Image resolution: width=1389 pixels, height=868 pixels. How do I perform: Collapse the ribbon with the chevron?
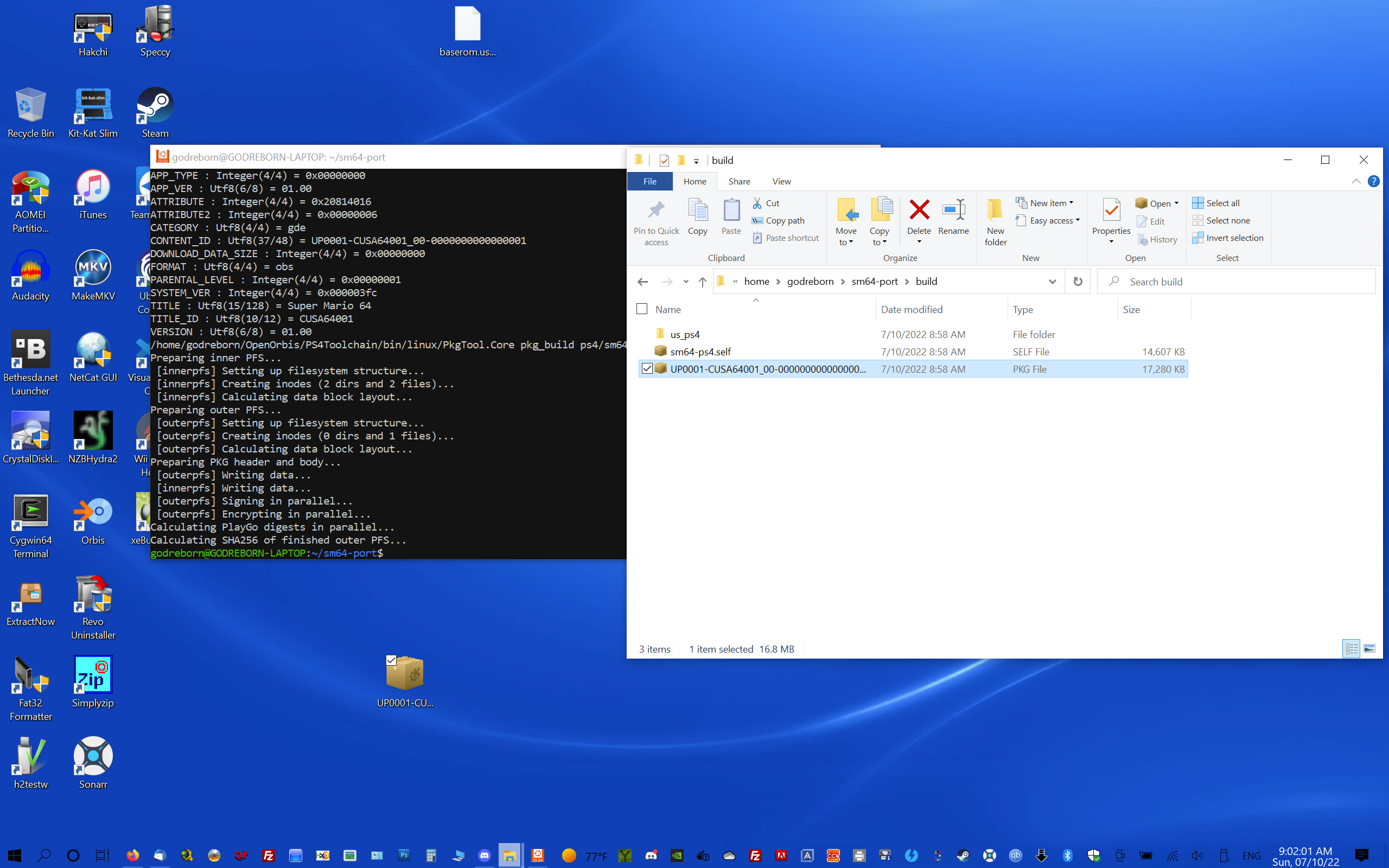(x=1356, y=181)
